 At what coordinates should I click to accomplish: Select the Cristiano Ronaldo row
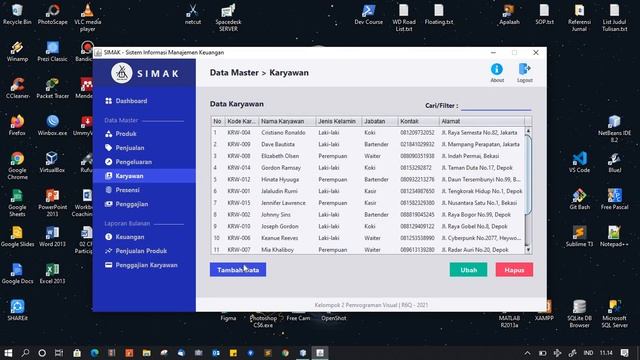368,133
